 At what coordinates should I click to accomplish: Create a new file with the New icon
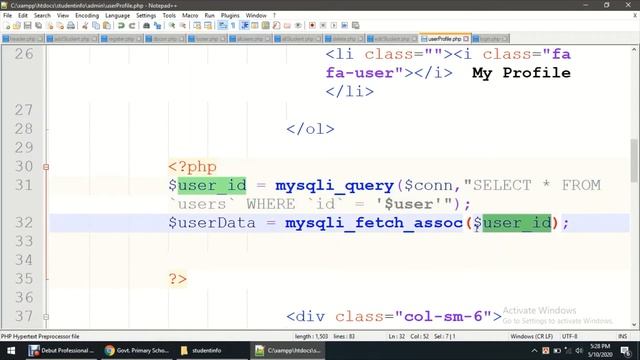coord(7,26)
